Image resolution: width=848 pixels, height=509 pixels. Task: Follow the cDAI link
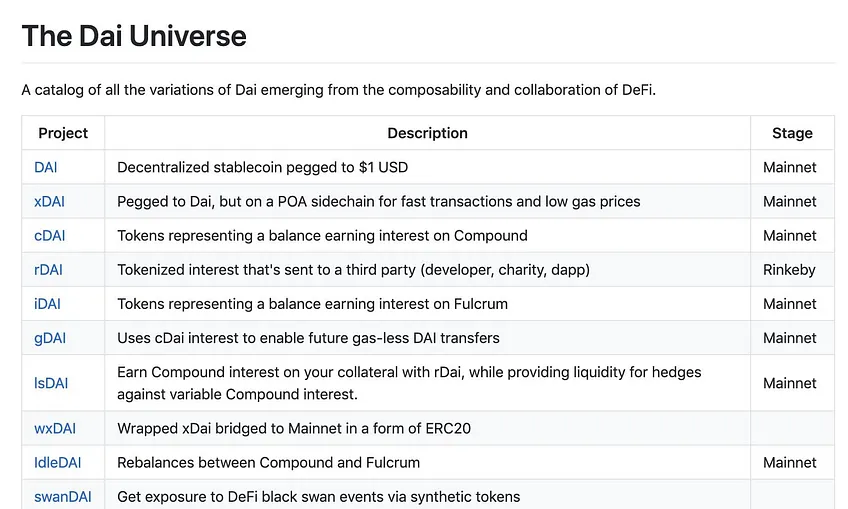[x=49, y=235]
